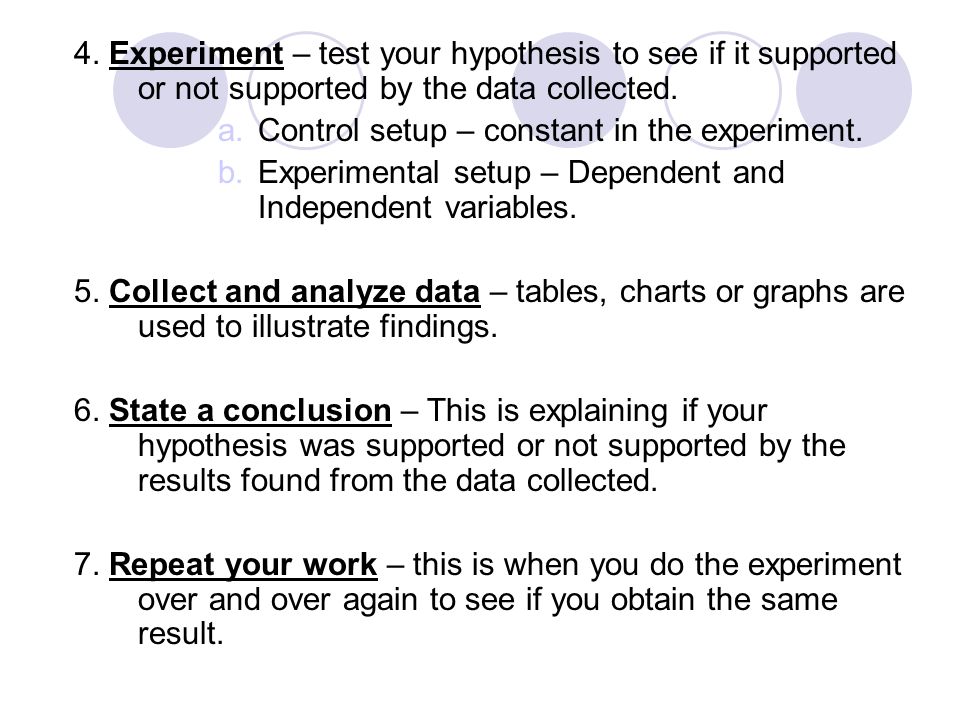The image size is (960, 720).
Task: Click the leftmost filled lavender circle
Action: pos(171,90)
